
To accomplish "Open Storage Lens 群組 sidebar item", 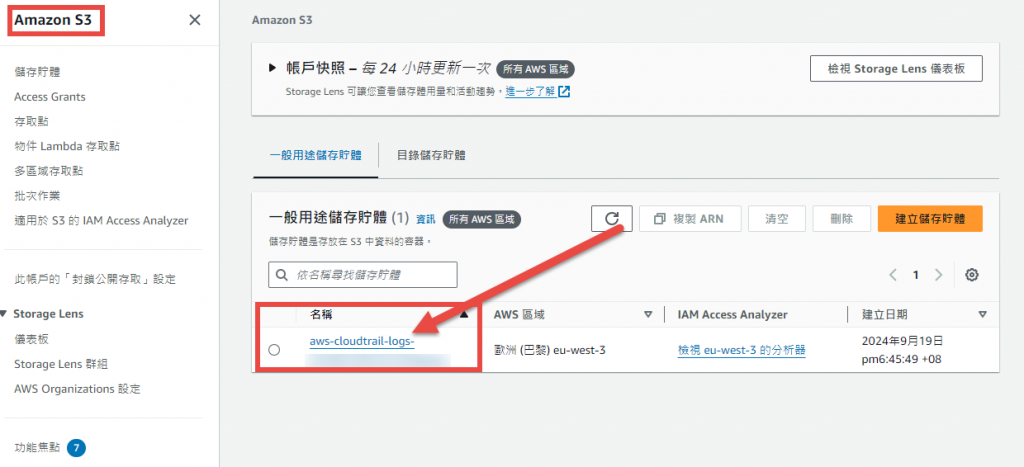I will (x=61, y=364).
